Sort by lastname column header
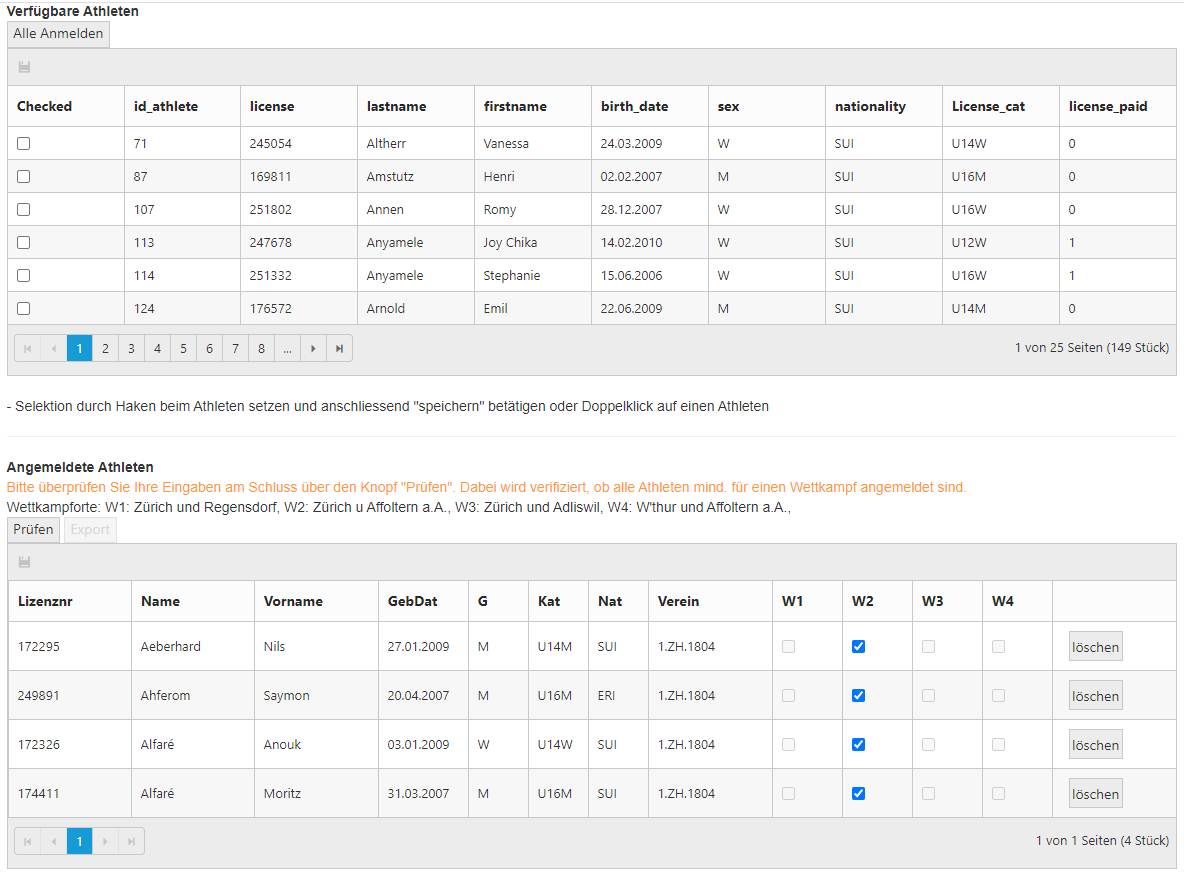 pyautogui.click(x=397, y=106)
